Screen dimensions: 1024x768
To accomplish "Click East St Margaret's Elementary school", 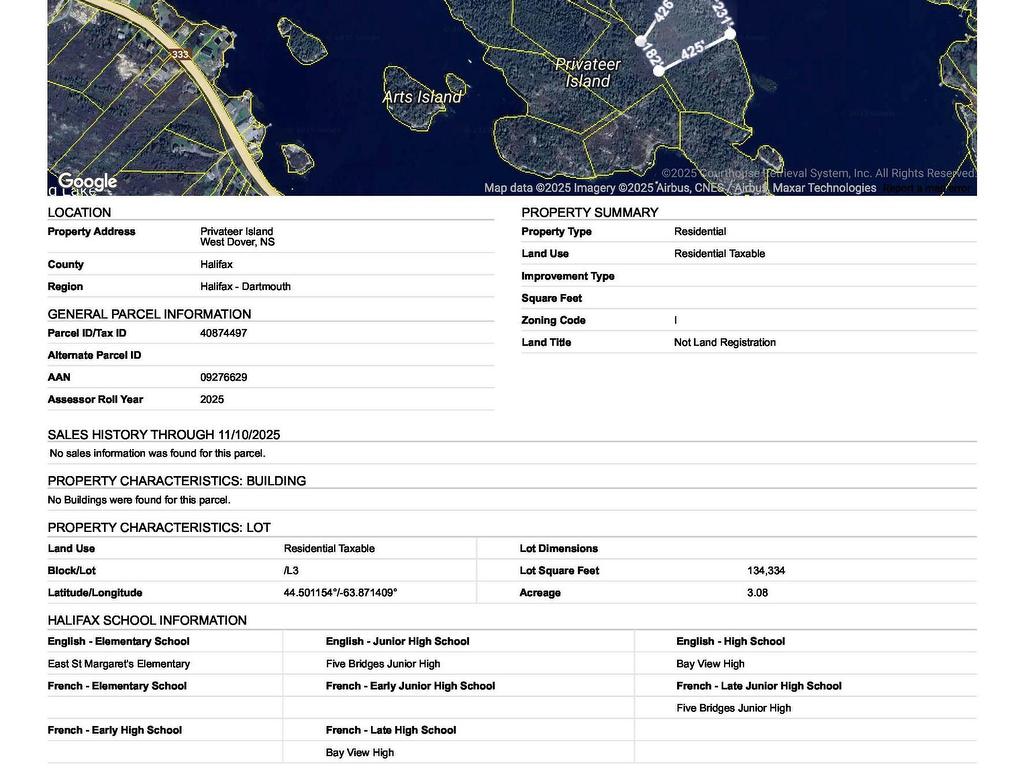I will point(119,664).
